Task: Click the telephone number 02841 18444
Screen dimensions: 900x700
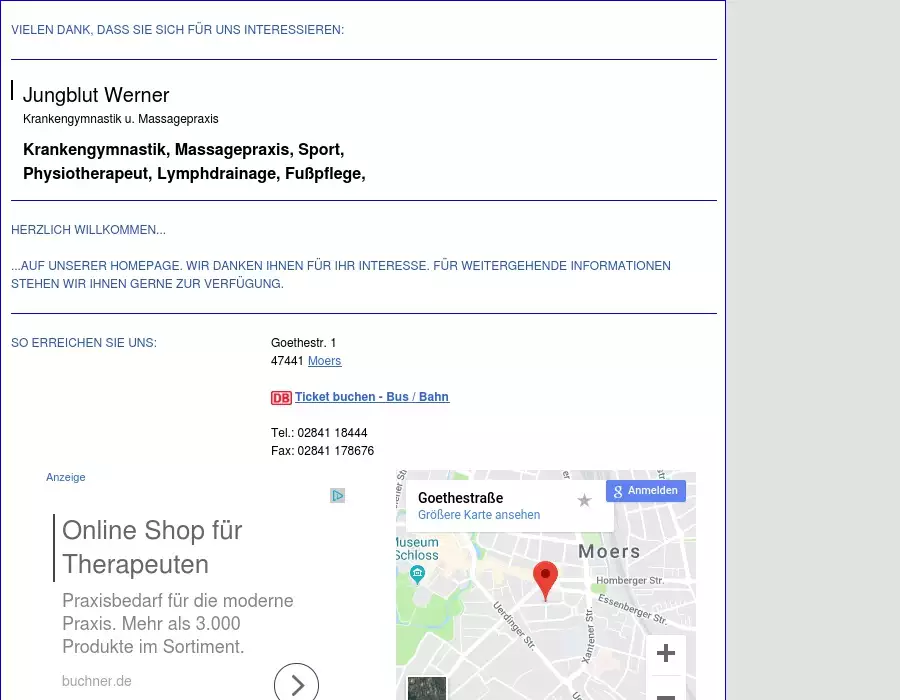Action: (x=332, y=433)
